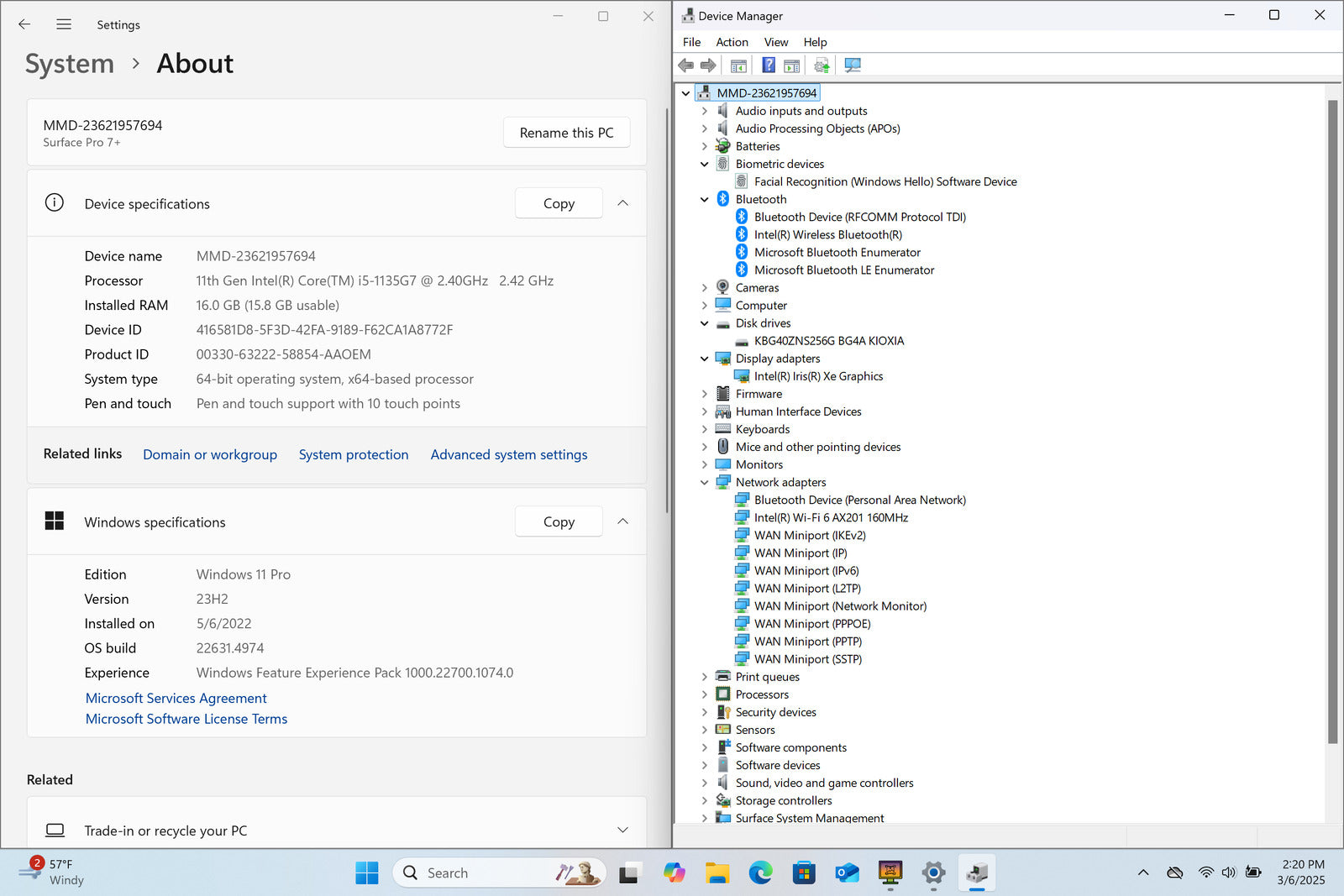
Task: Click the Settings back arrow
Action: [x=24, y=24]
